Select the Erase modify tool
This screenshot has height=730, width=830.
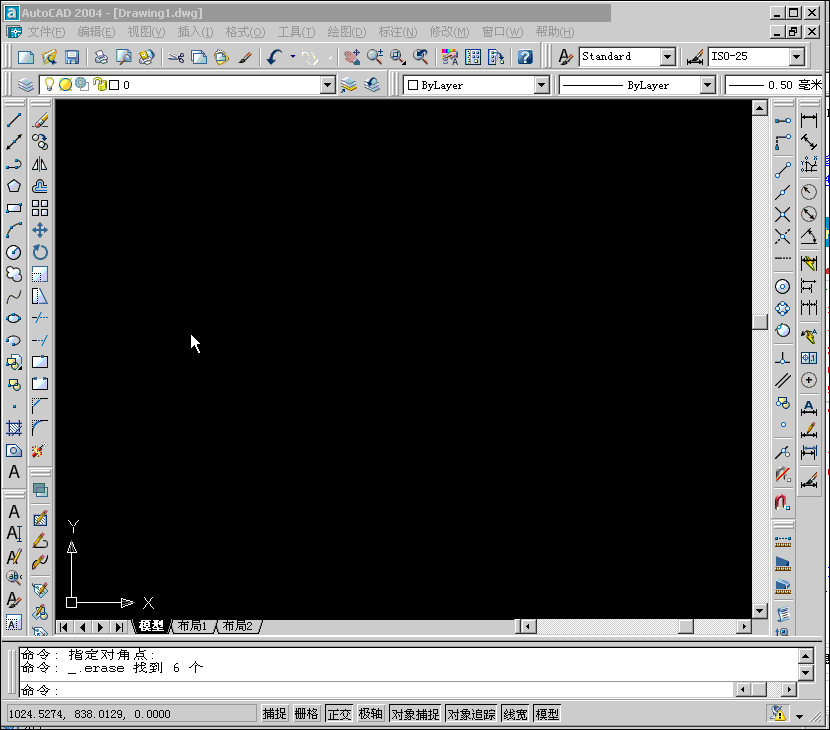pos(40,120)
